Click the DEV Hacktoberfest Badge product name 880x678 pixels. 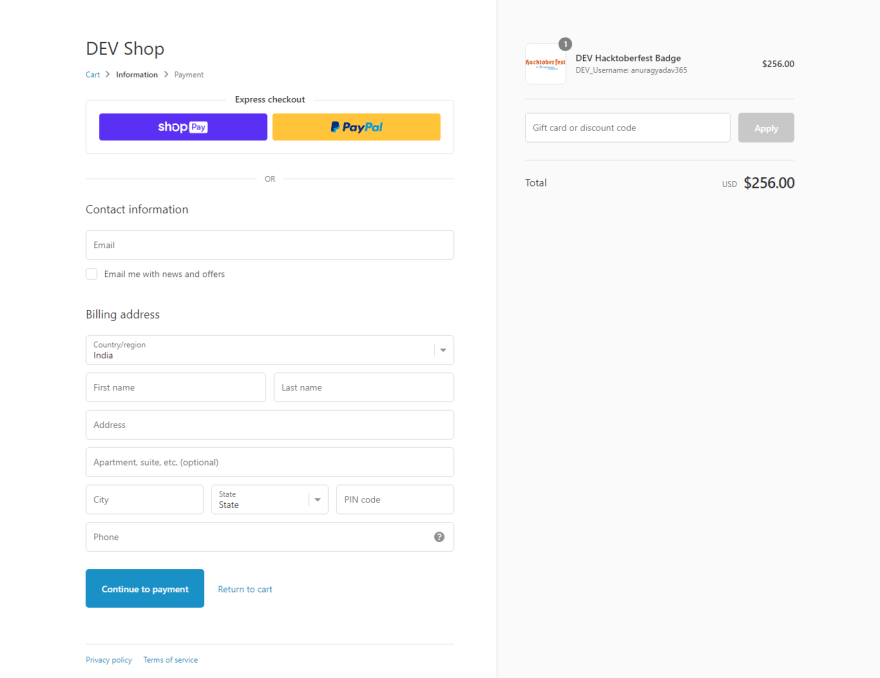pos(628,58)
